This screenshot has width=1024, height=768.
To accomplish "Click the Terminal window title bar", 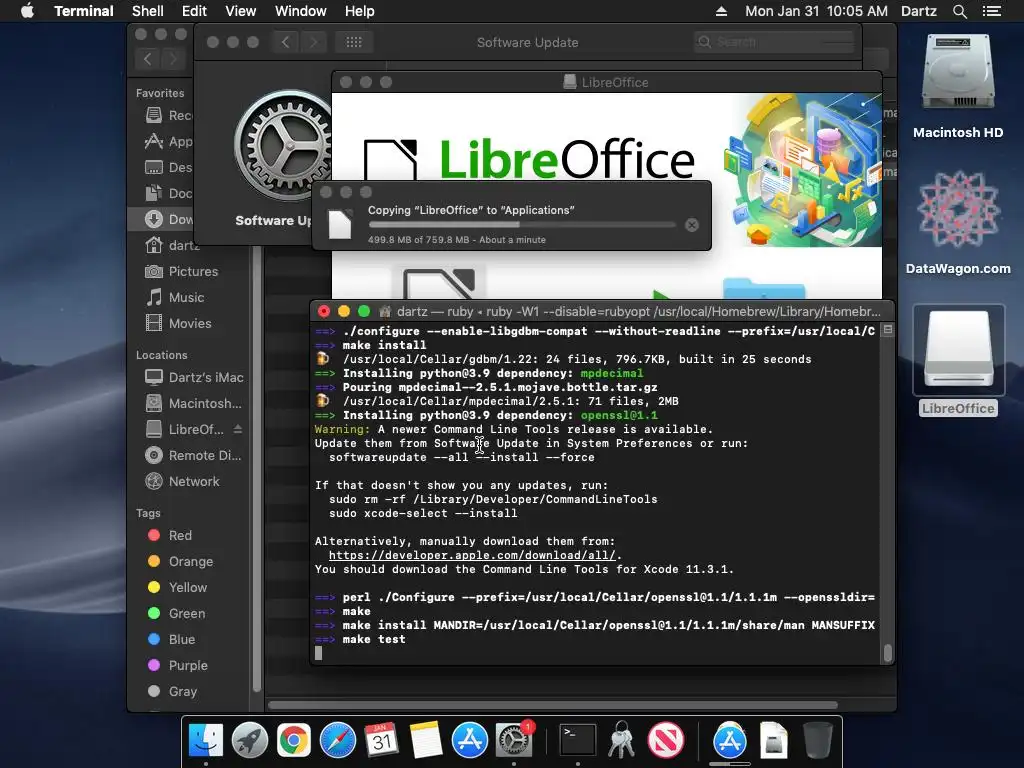I will tap(601, 312).
